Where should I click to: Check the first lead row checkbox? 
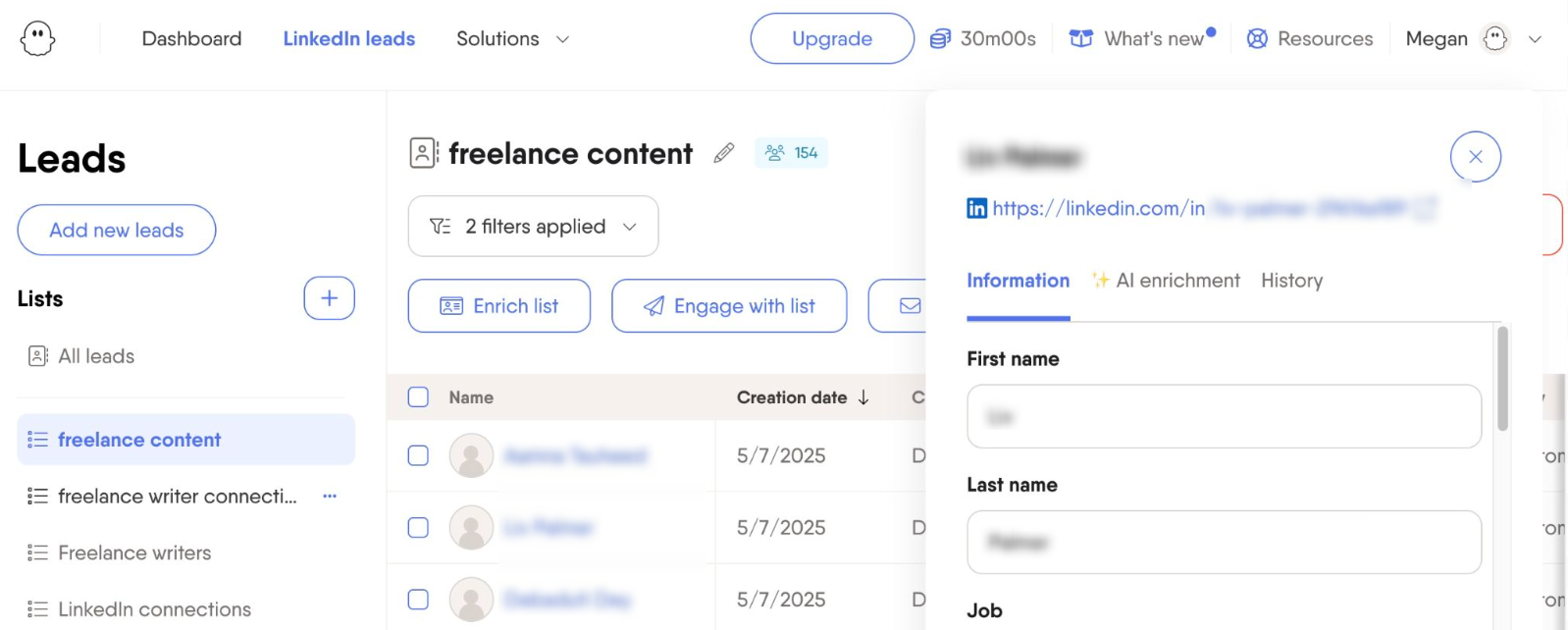[x=418, y=456]
